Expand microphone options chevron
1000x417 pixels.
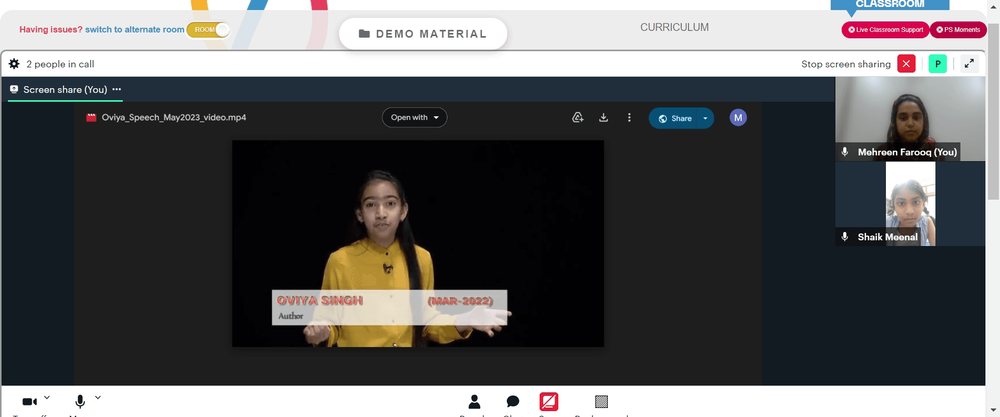98,398
